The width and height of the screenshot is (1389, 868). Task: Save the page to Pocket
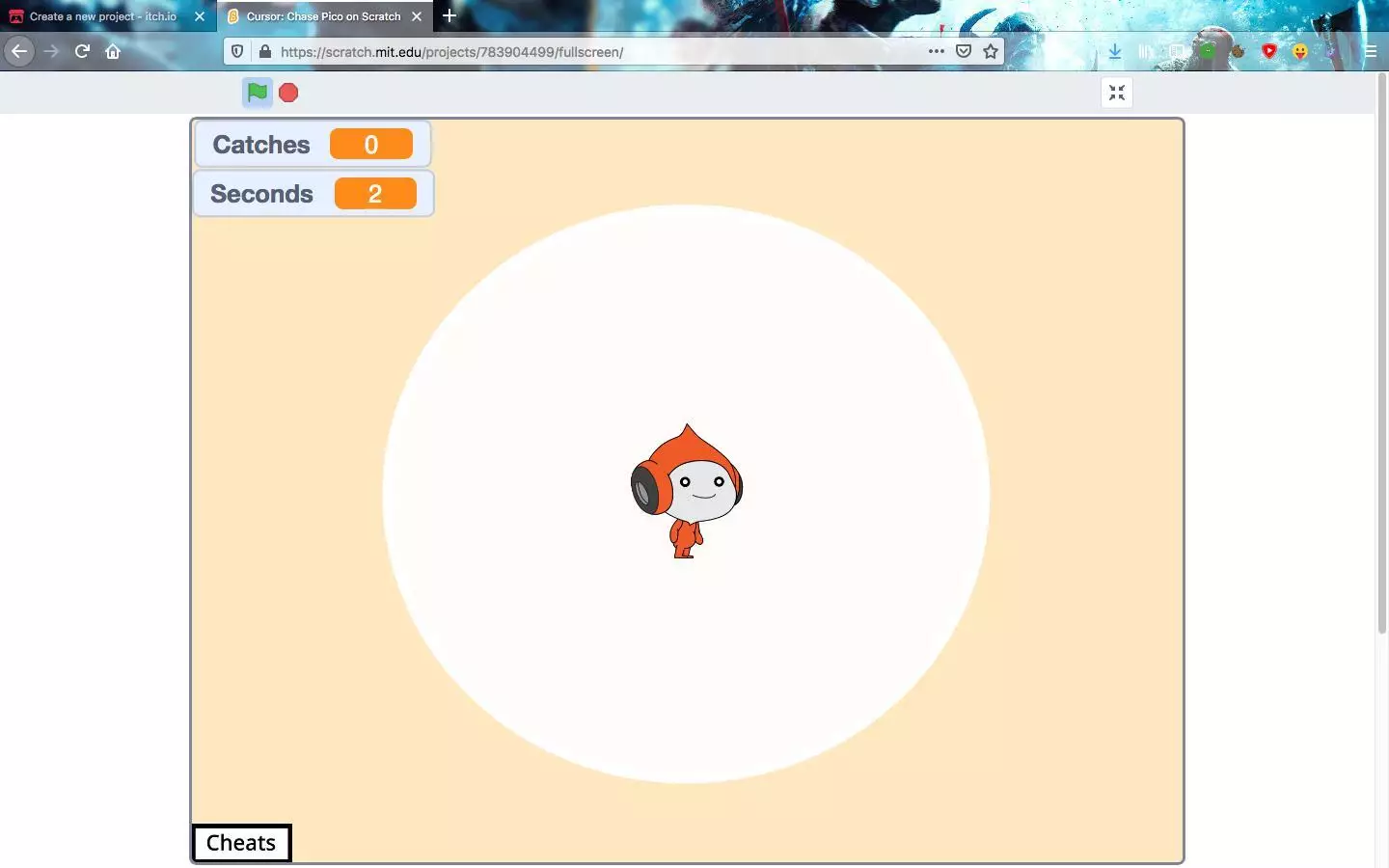963,52
